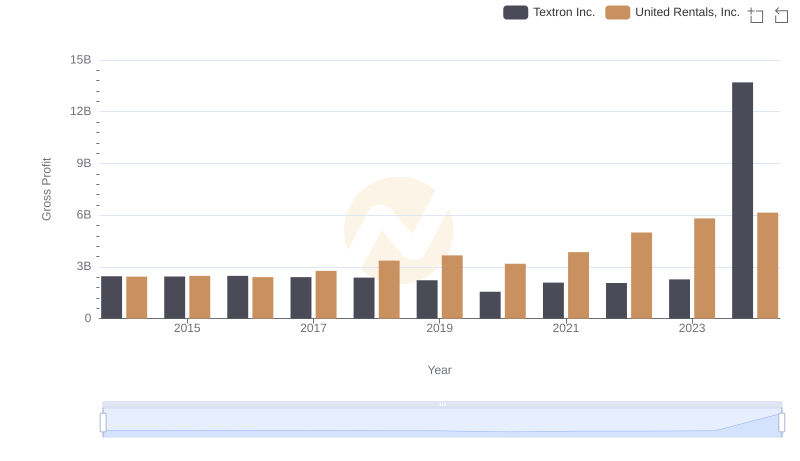
Task: Click the Textron bar for 2023
Action: tap(680, 299)
